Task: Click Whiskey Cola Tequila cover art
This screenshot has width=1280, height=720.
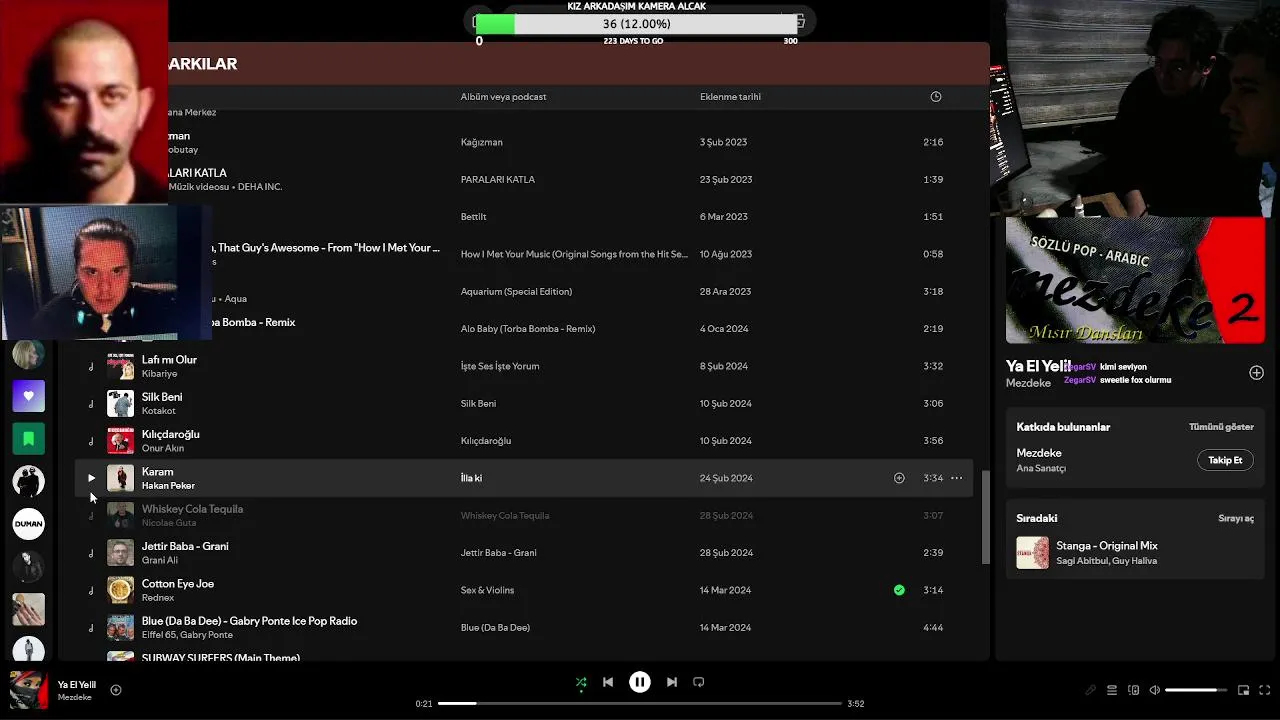Action: click(x=120, y=516)
